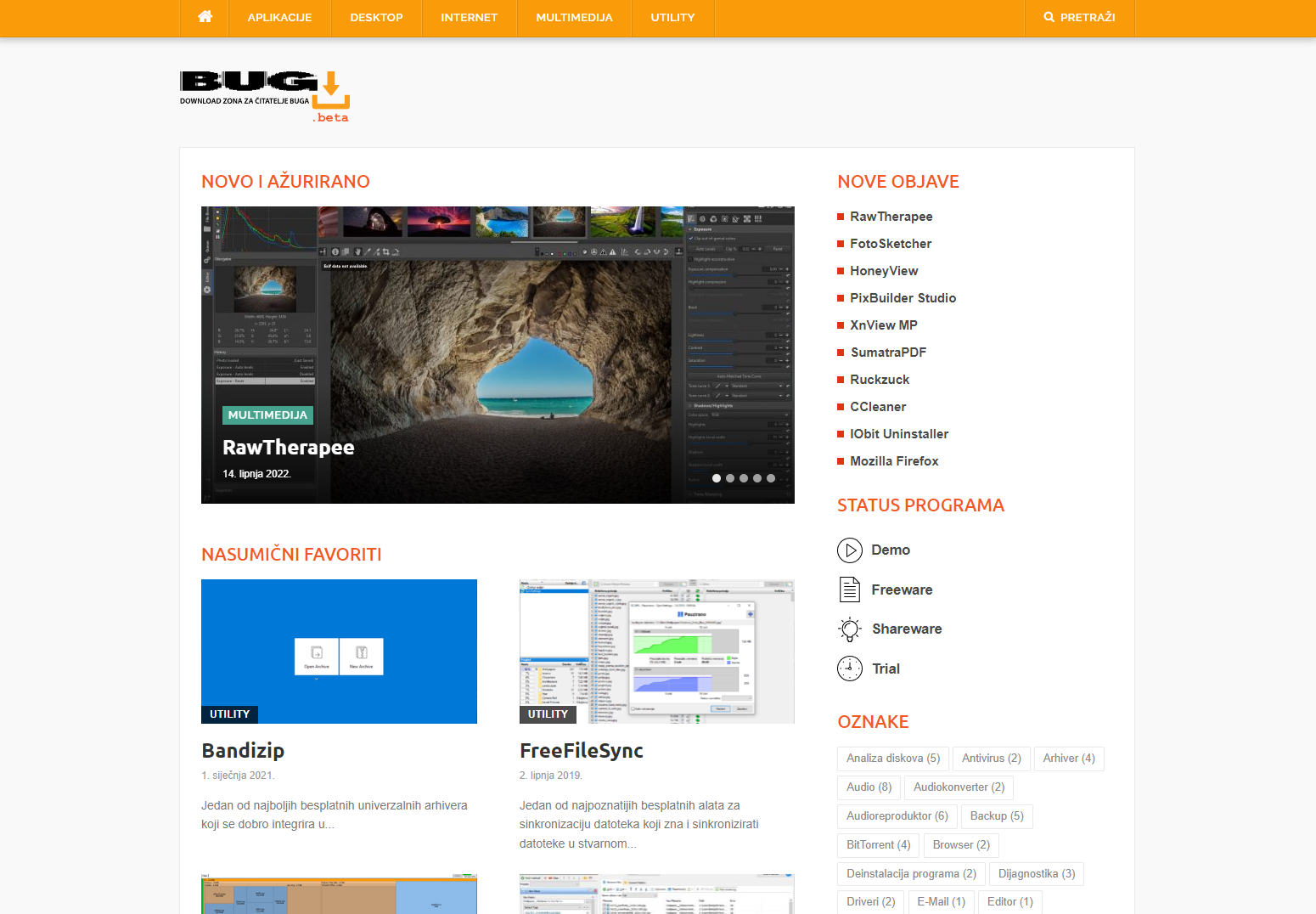Viewport: 1316px width, 914px height.
Task: Select the last slider dot
Action: (x=771, y=478)
